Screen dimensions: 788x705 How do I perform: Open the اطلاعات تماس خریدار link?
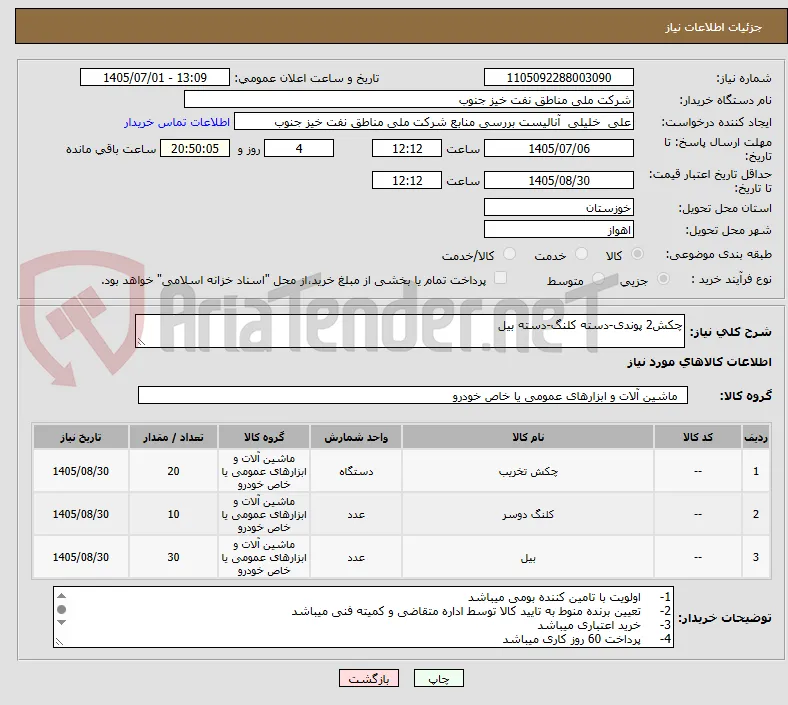[x=177, y=122]
